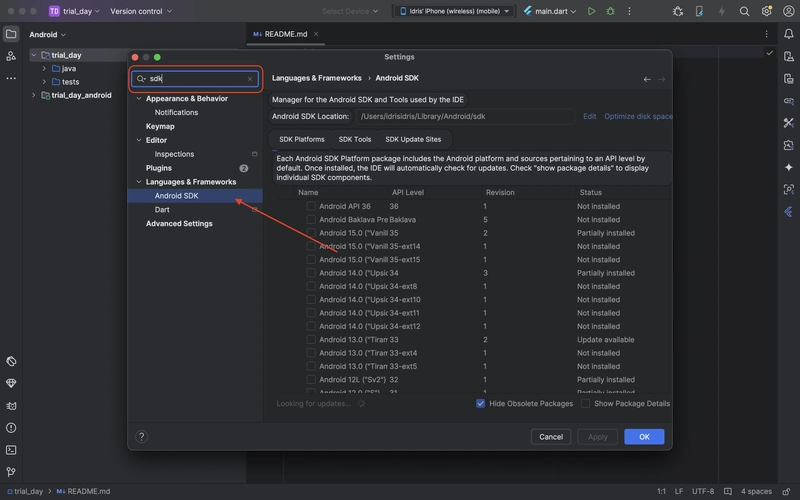Click the Cancel button
This screenshot has height=500, width=800.
point(551,437)
